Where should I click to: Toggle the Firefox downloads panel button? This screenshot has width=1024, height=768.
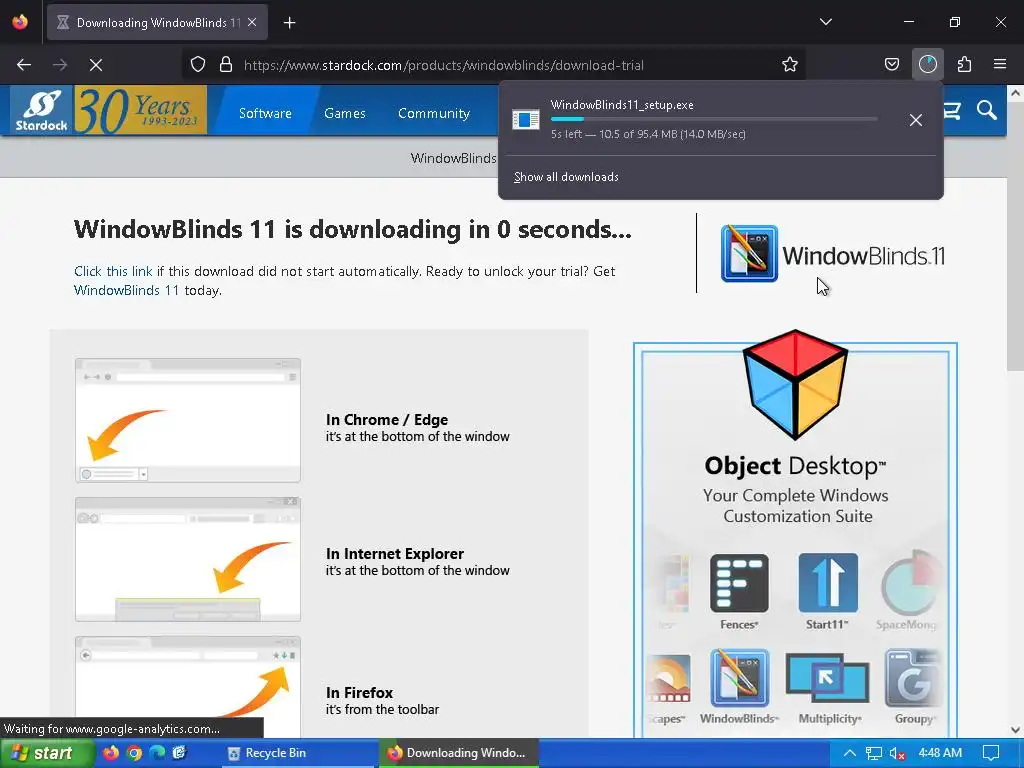927,64
